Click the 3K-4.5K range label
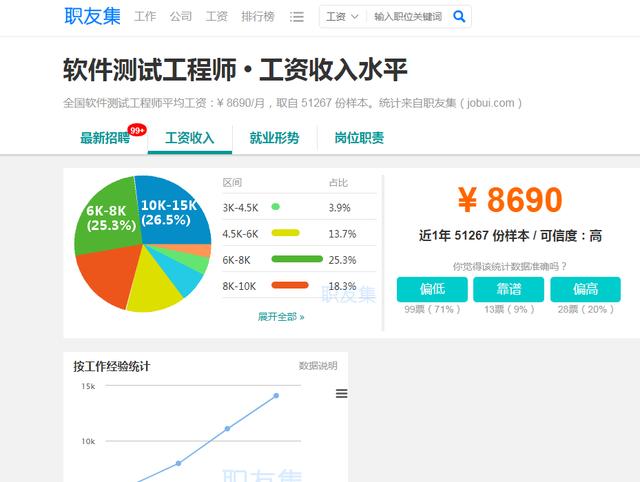 240,208
